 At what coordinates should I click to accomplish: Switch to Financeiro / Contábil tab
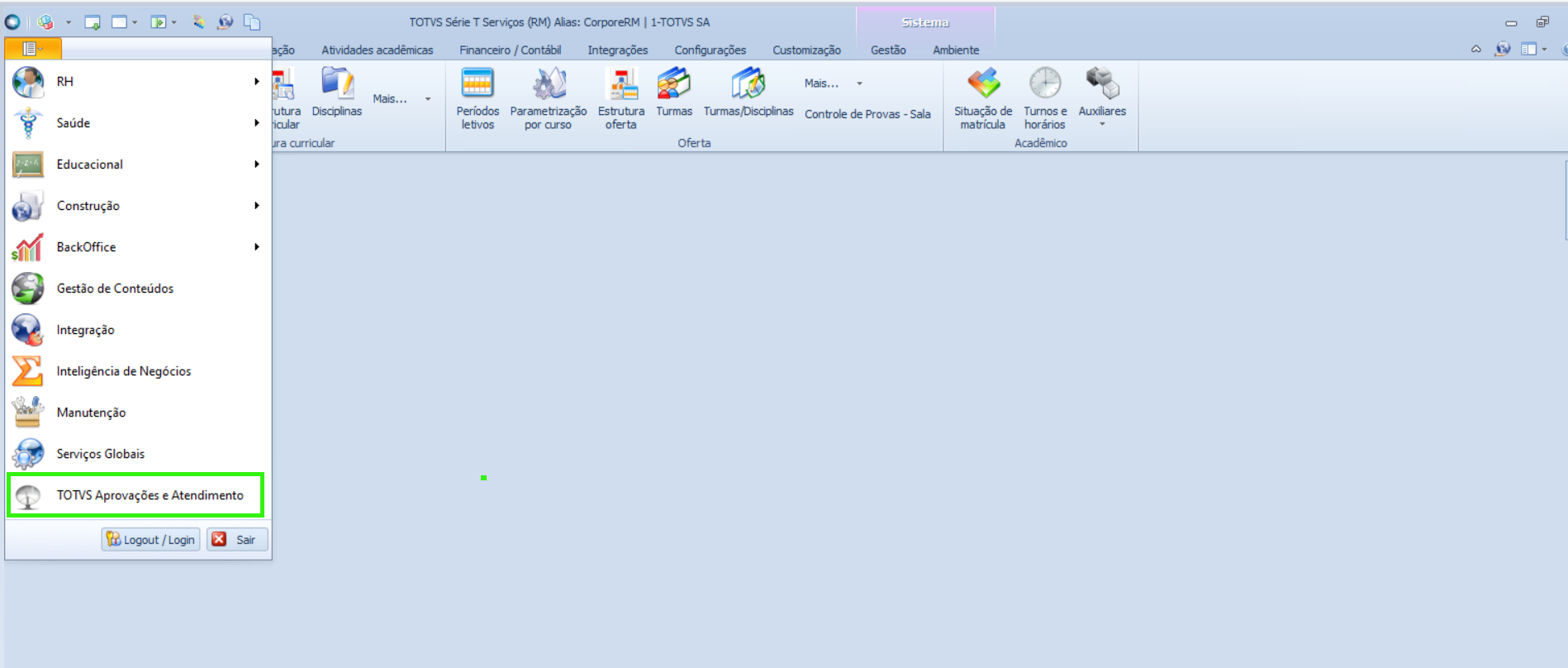(511, 50)
